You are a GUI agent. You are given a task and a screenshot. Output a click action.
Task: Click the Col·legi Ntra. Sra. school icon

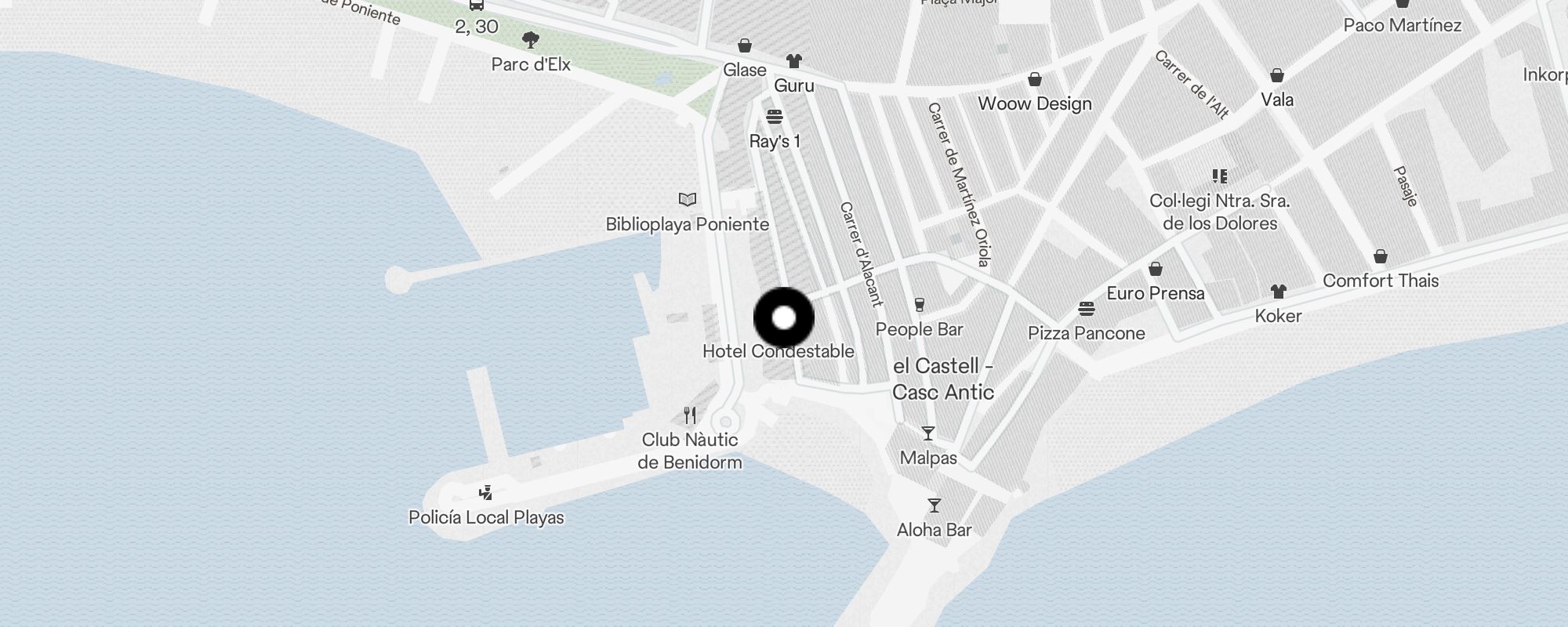coord(1219,176)
